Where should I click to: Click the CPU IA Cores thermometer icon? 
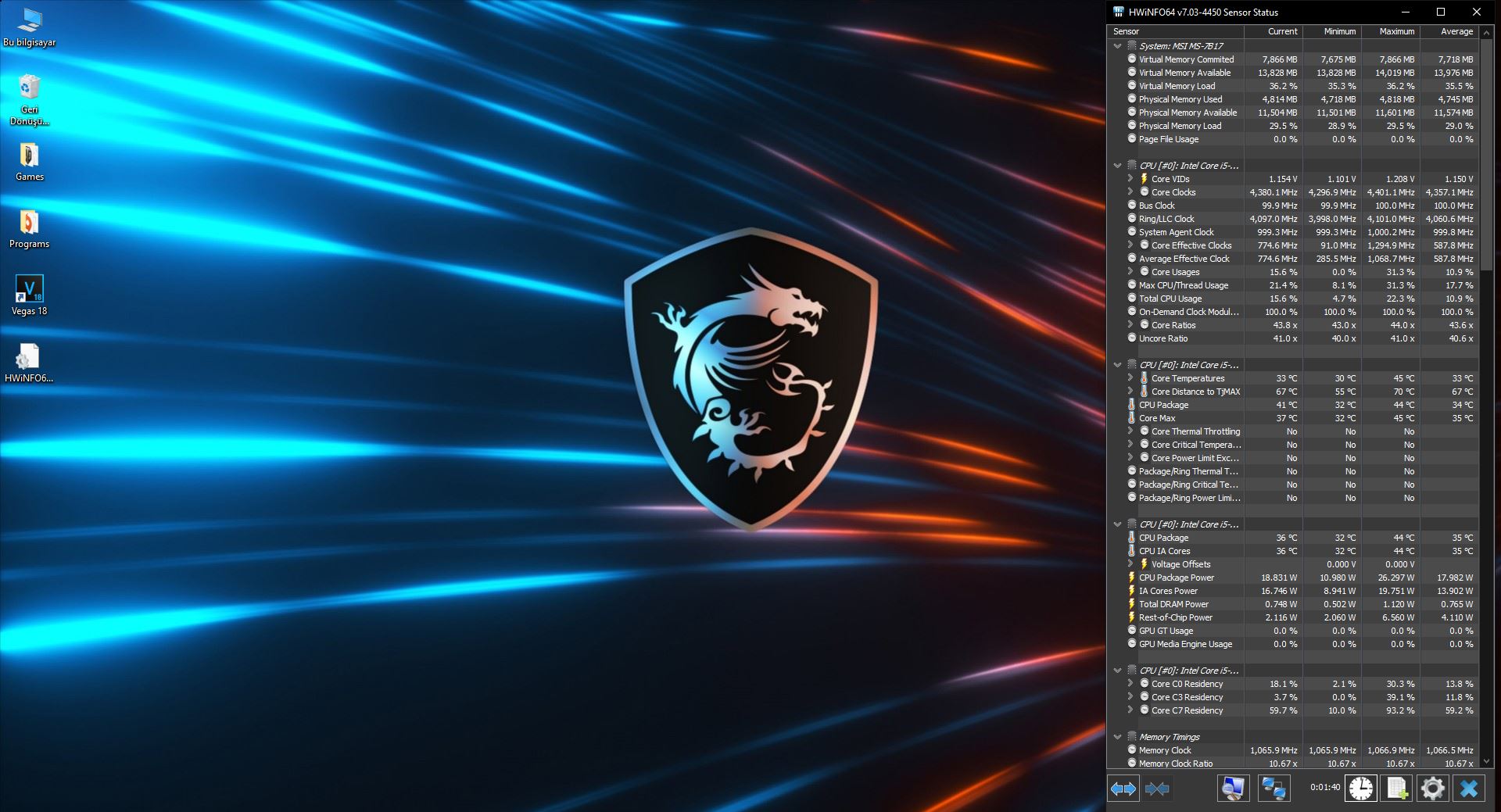(1132, 551)
